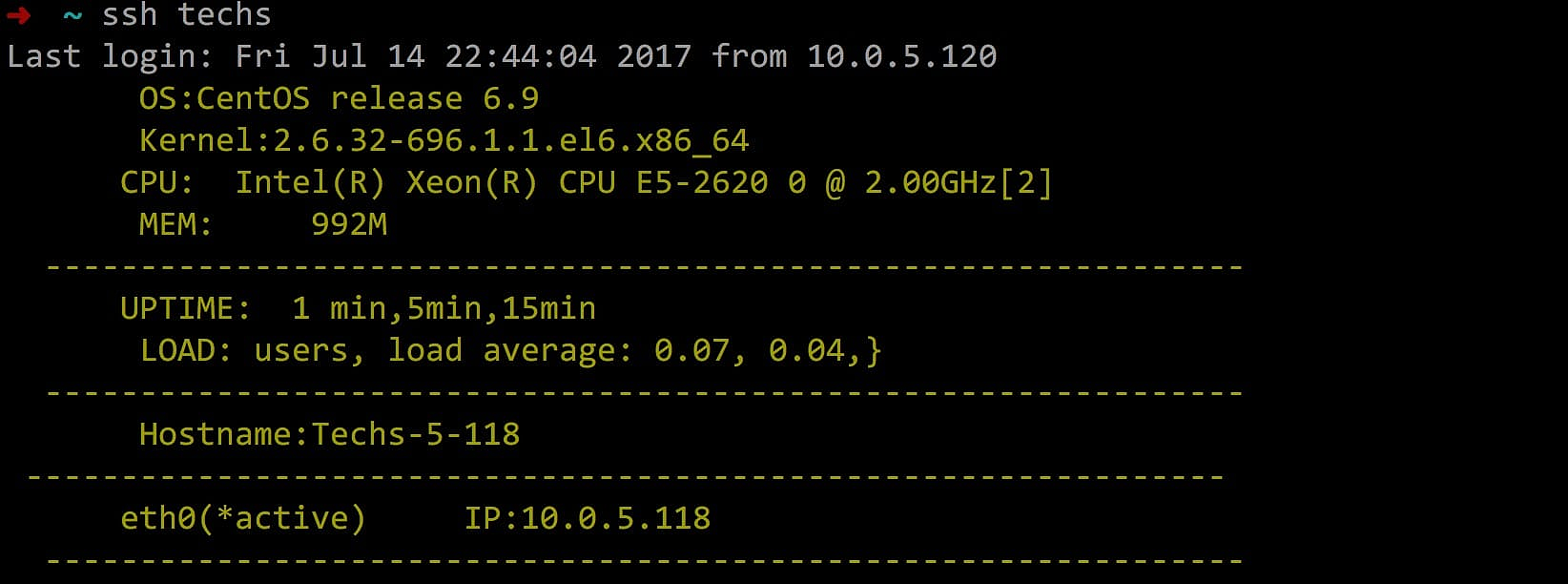Select the 0.07 load average value
This screenshot has height=584, width=1568.
(x=691, y=350)
